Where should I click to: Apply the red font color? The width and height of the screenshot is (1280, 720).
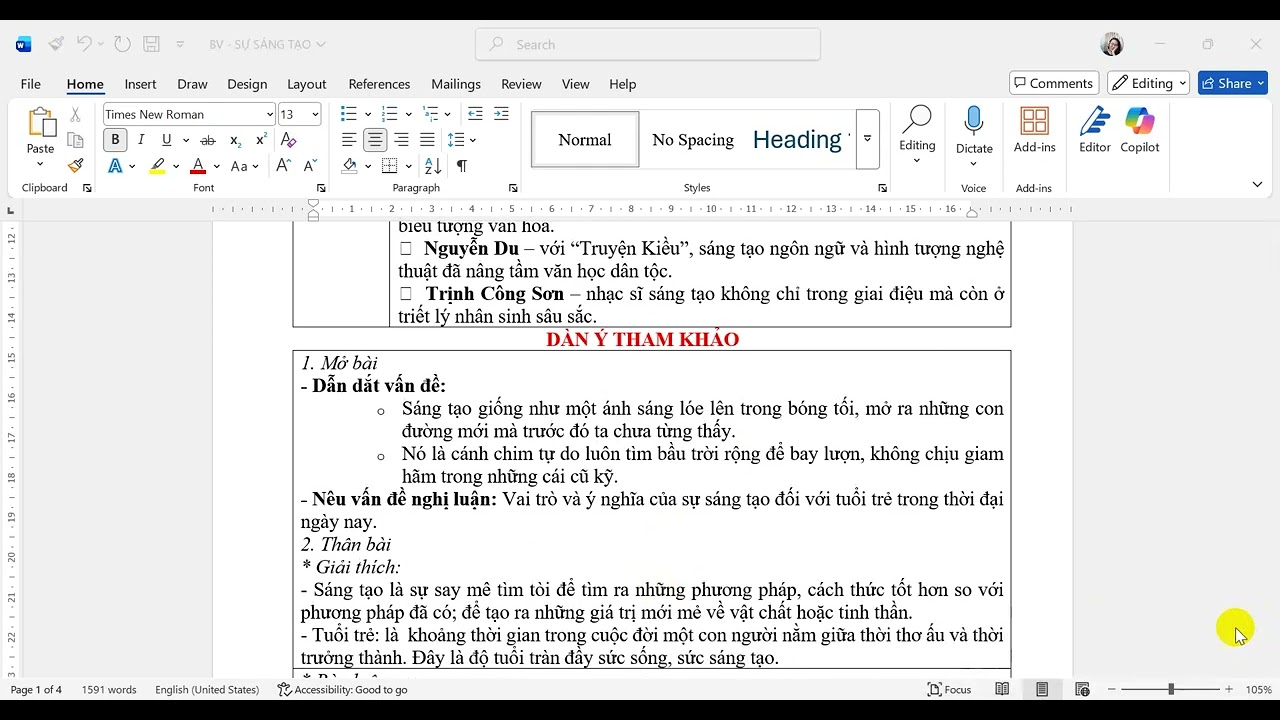[198, 166]
